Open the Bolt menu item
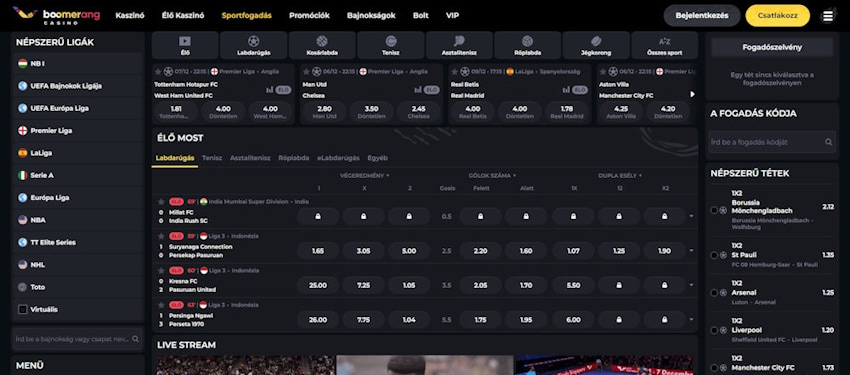 coord(421,16)
